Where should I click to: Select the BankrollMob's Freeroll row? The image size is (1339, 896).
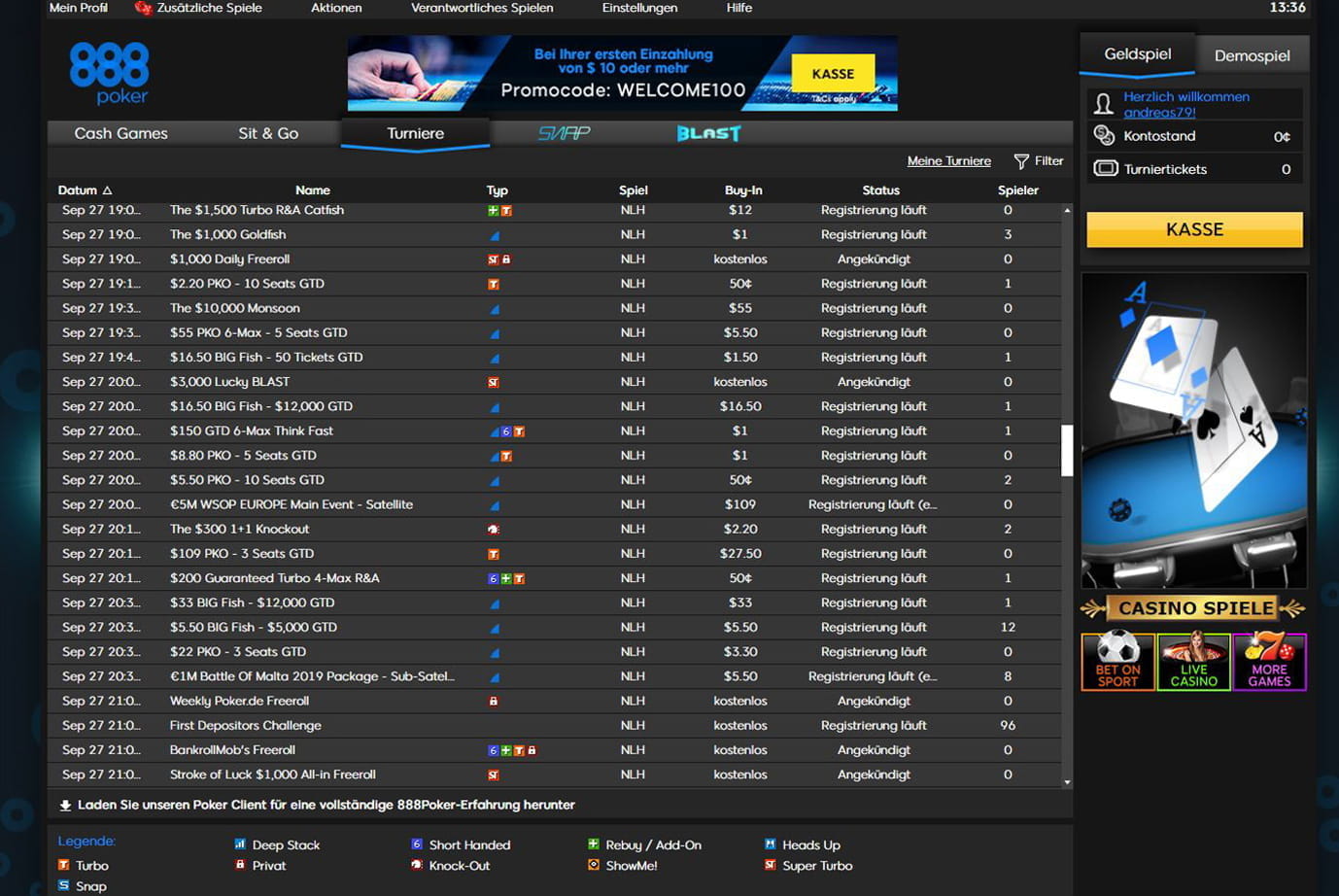[554, 750]
